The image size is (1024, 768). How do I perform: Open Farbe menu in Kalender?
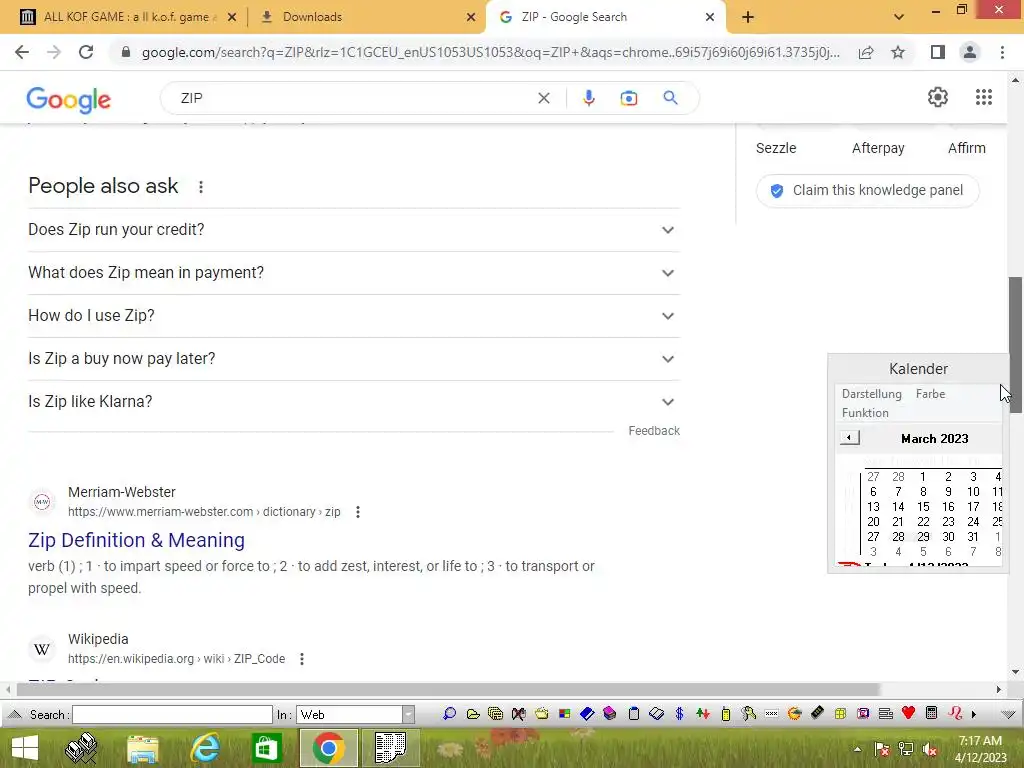click(x=930, y=394)
